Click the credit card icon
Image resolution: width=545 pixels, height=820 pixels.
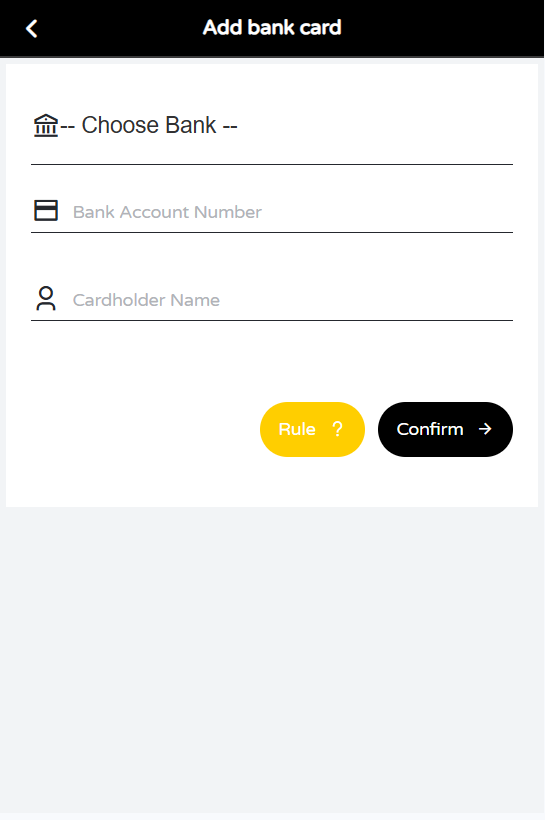[46, 210]
